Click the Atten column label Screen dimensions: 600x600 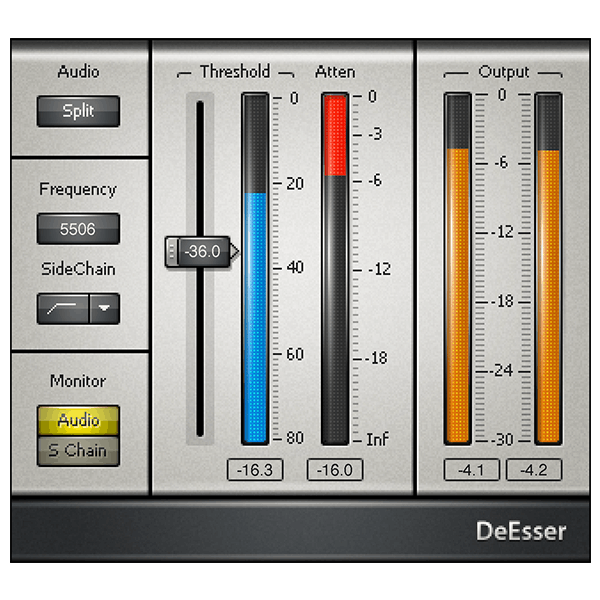(334, 72)
